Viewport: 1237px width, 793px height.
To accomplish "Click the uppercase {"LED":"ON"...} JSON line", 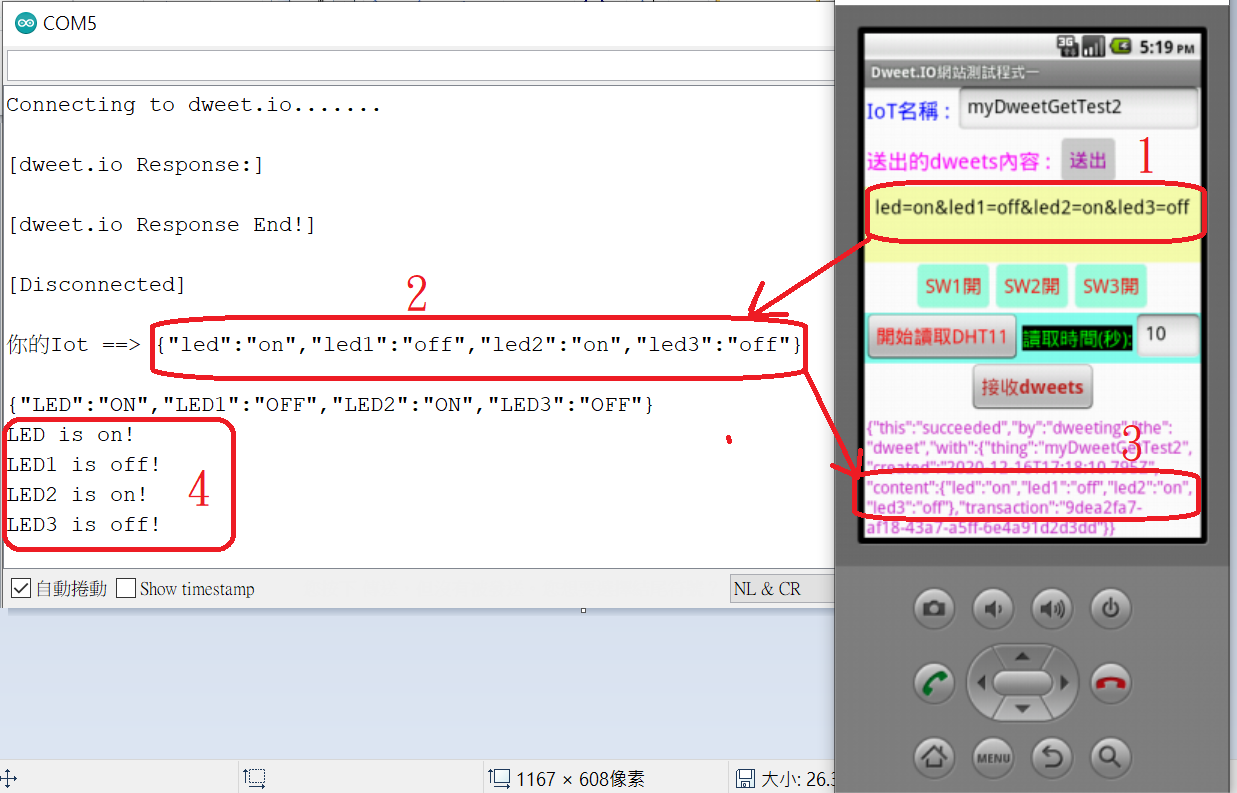I will [330, 405].
